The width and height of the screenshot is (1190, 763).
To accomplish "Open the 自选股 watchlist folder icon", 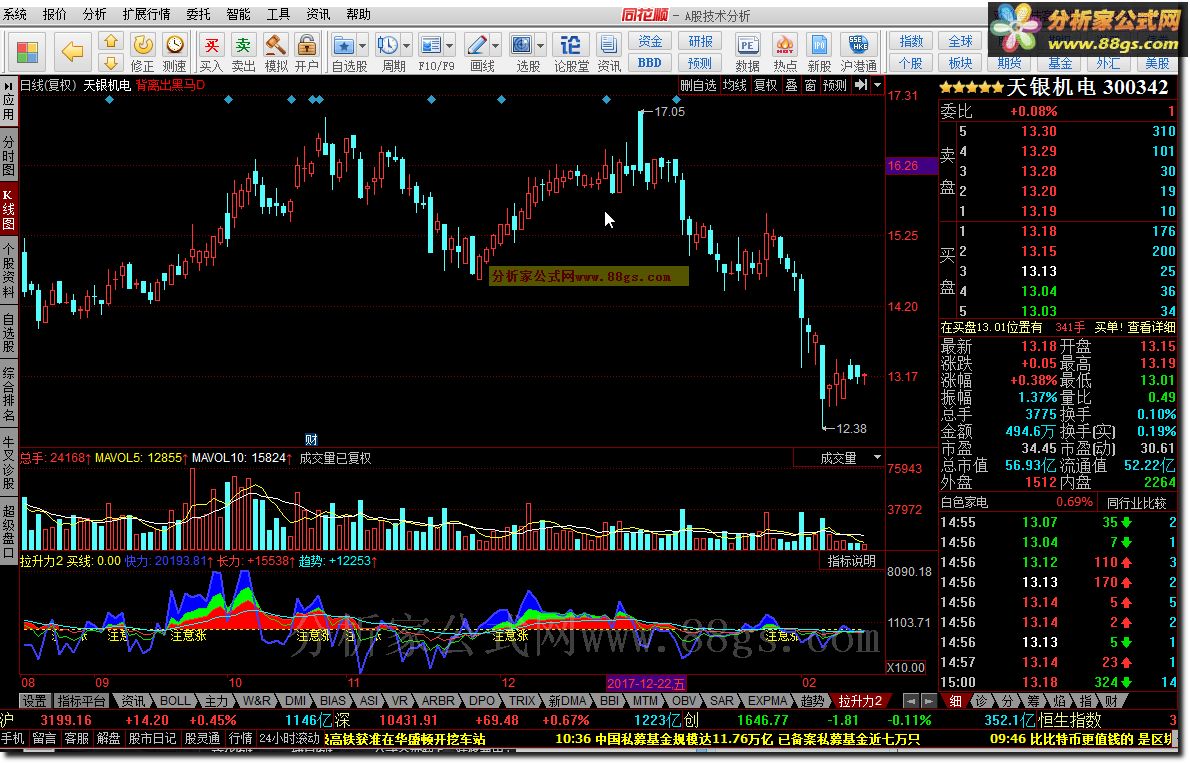I will tap(344, 45).
